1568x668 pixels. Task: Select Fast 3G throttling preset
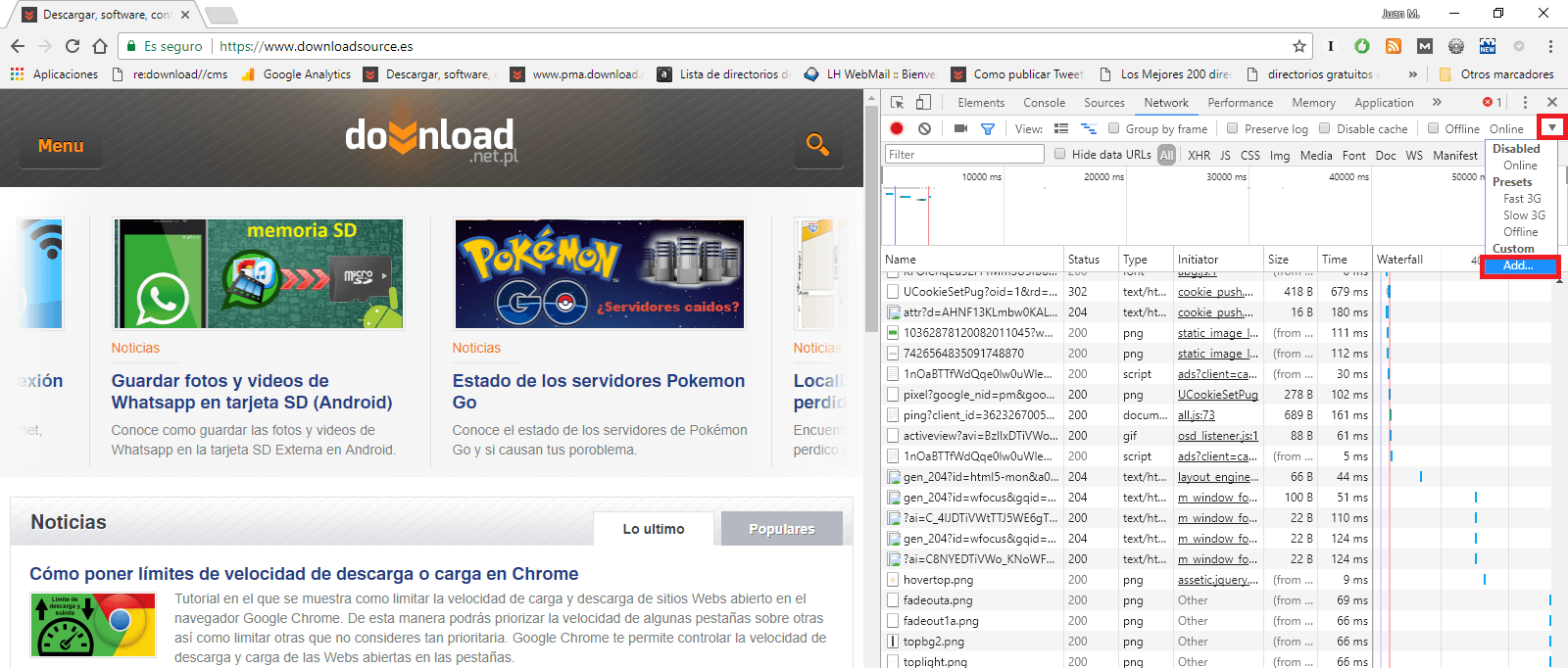point(1522,199)
